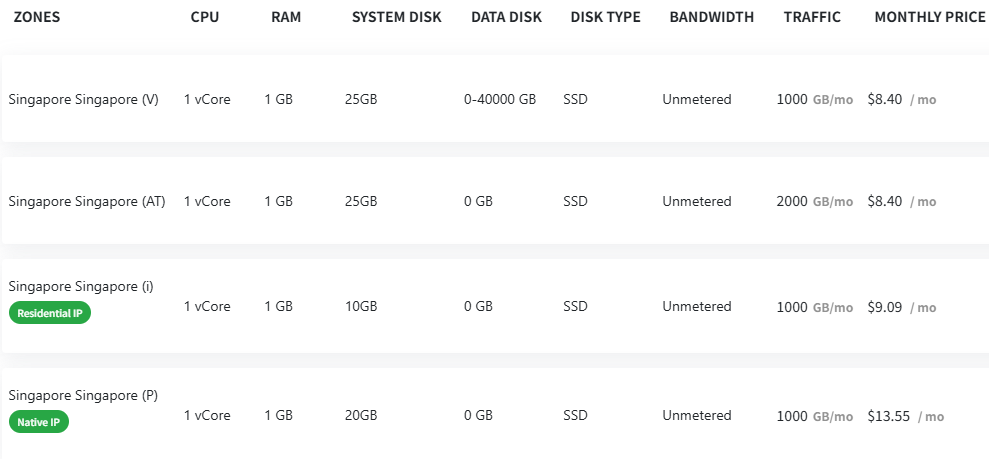Click the 10GB system disk value
This screenshot has height=459, width=989.
pos(361,307)
